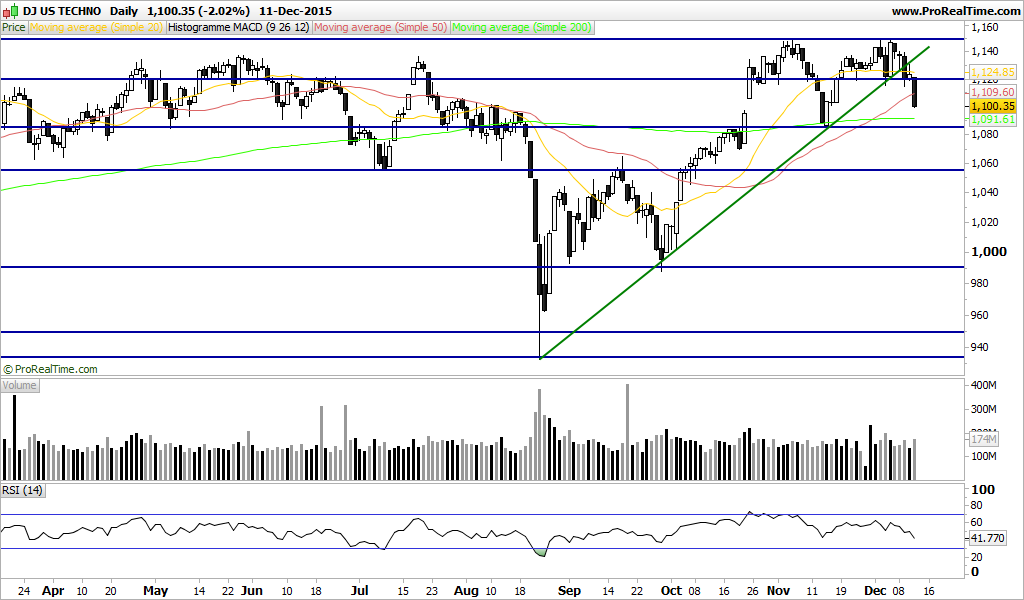Click the May label on the time axis
This screenshot has height=600, width=1024.
(x=155, y=591)
